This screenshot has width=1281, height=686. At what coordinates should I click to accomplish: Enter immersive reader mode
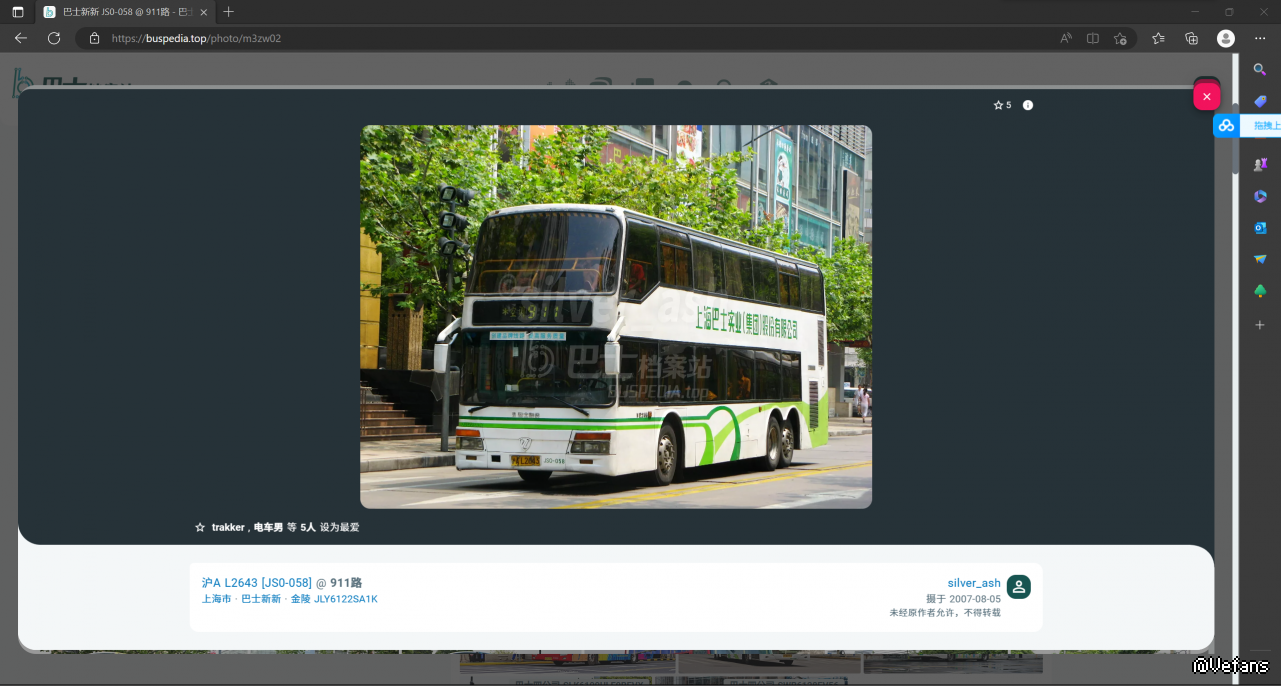[1093, 38]
